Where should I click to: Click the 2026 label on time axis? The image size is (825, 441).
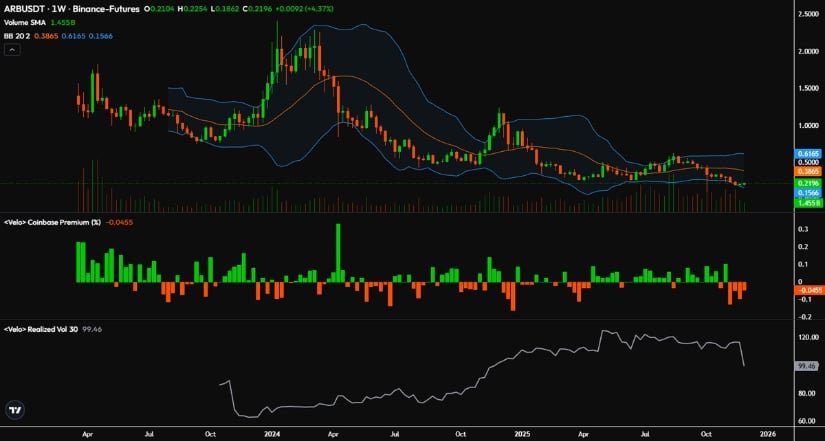pos(767,436)
